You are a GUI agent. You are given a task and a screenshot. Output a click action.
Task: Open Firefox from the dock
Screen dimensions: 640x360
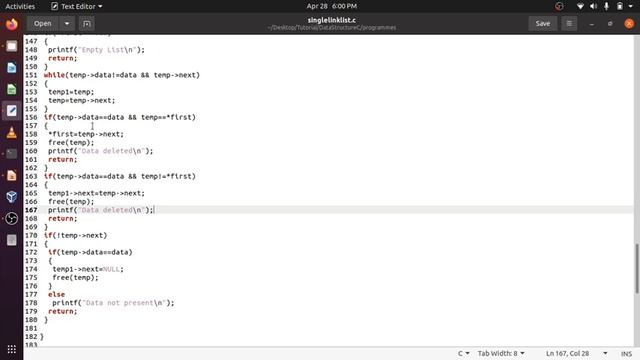11,24
